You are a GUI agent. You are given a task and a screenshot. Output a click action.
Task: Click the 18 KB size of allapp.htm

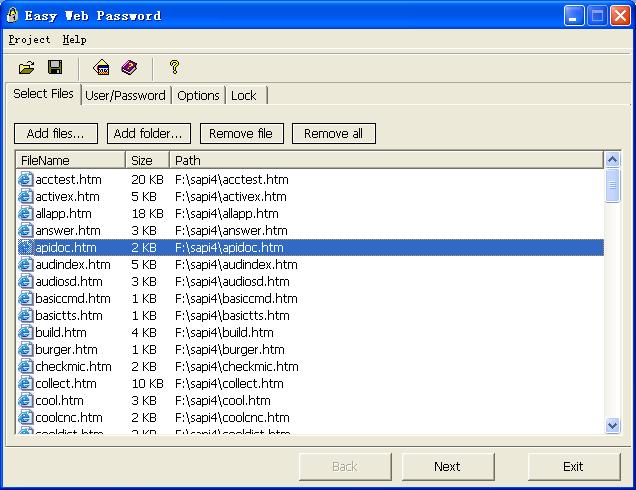pyautogui.click(x=147, y=213)
